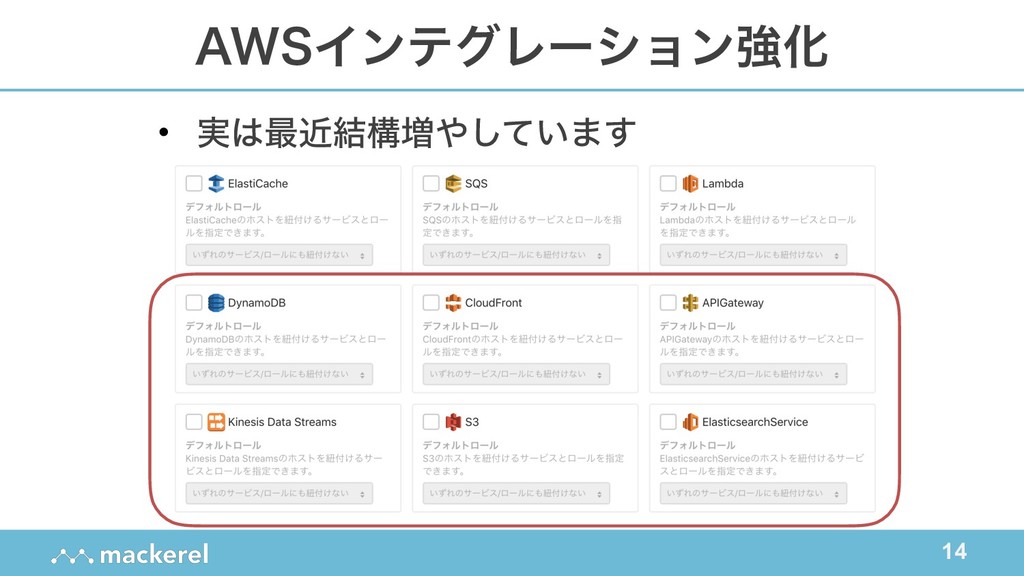The image size is (1024, 576).
Task: Click the Lambda card description text
Action: point(758,226)
